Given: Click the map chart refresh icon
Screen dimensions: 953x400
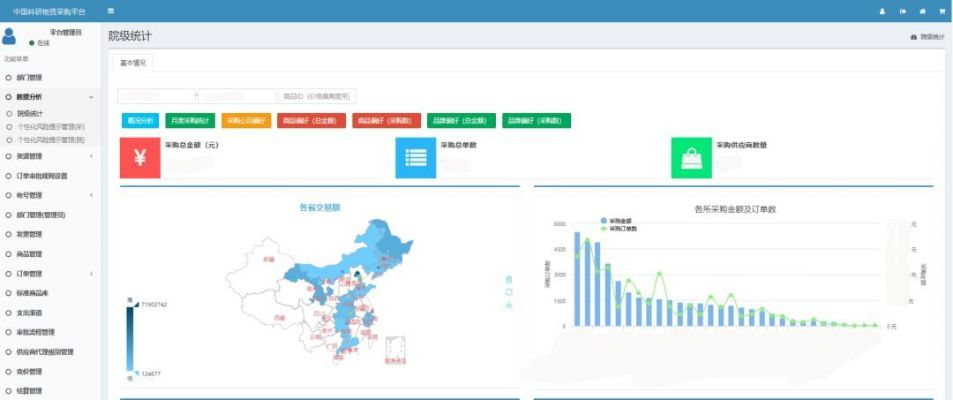Looking at the screenshot, I should tap(509, 292).
